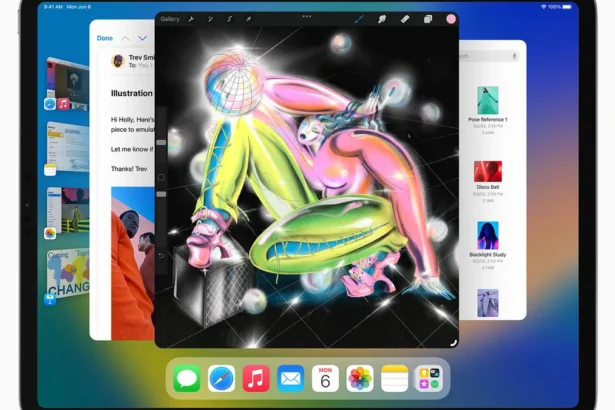Open Photos app from the dock

[360, 378]
